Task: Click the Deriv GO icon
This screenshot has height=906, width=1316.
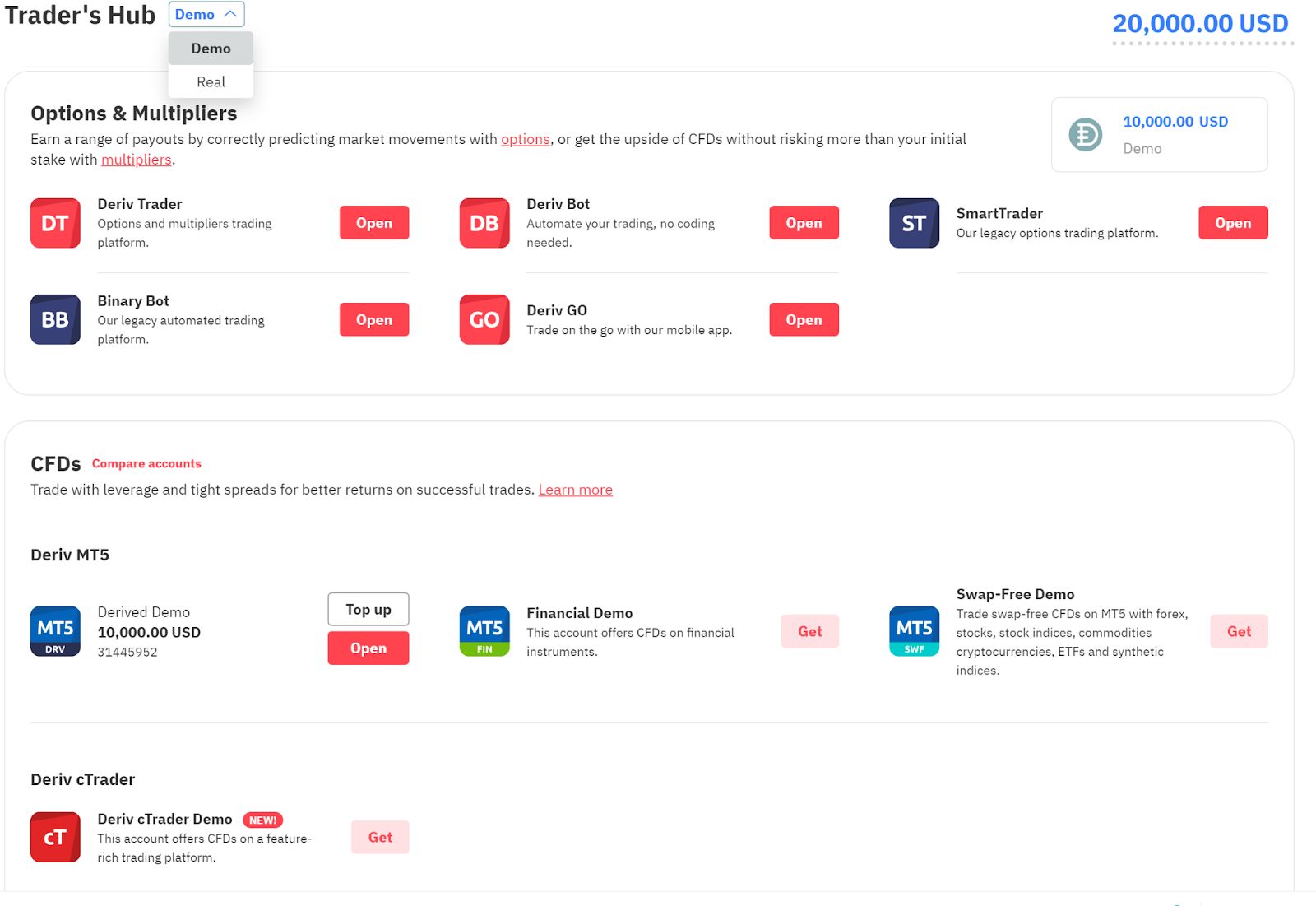Action: point(484,319)
